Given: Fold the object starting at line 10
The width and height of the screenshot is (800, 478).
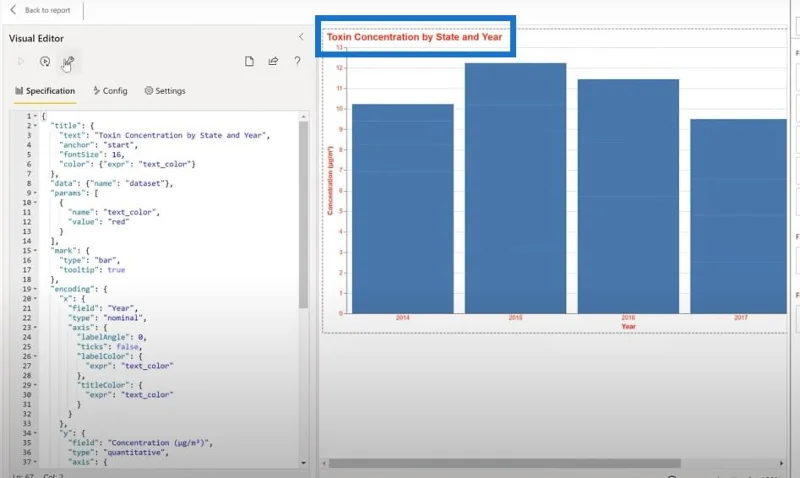Looking at the screenshot, I should click(35, 203).
